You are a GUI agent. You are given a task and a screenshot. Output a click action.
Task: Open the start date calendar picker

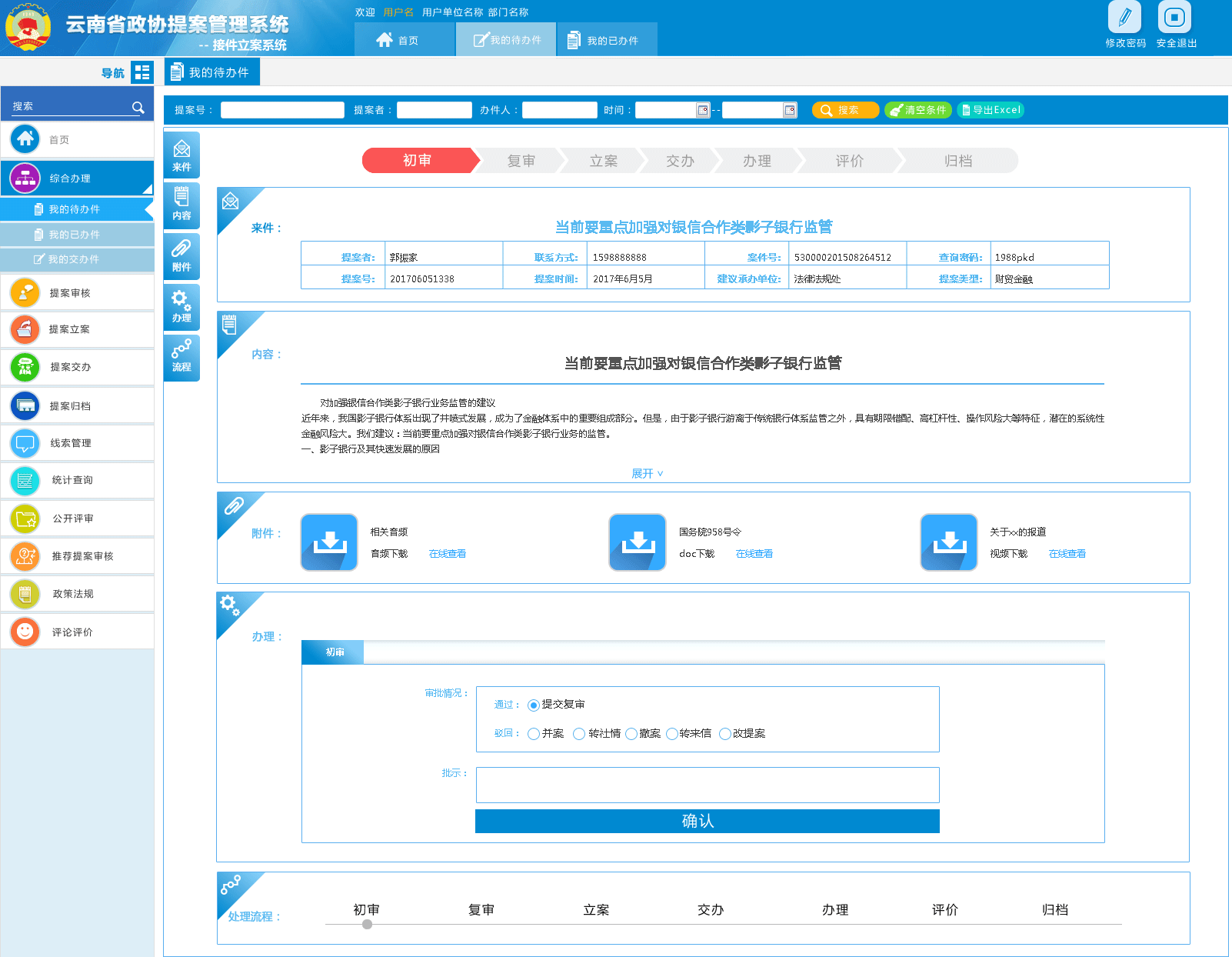point(702,110)
